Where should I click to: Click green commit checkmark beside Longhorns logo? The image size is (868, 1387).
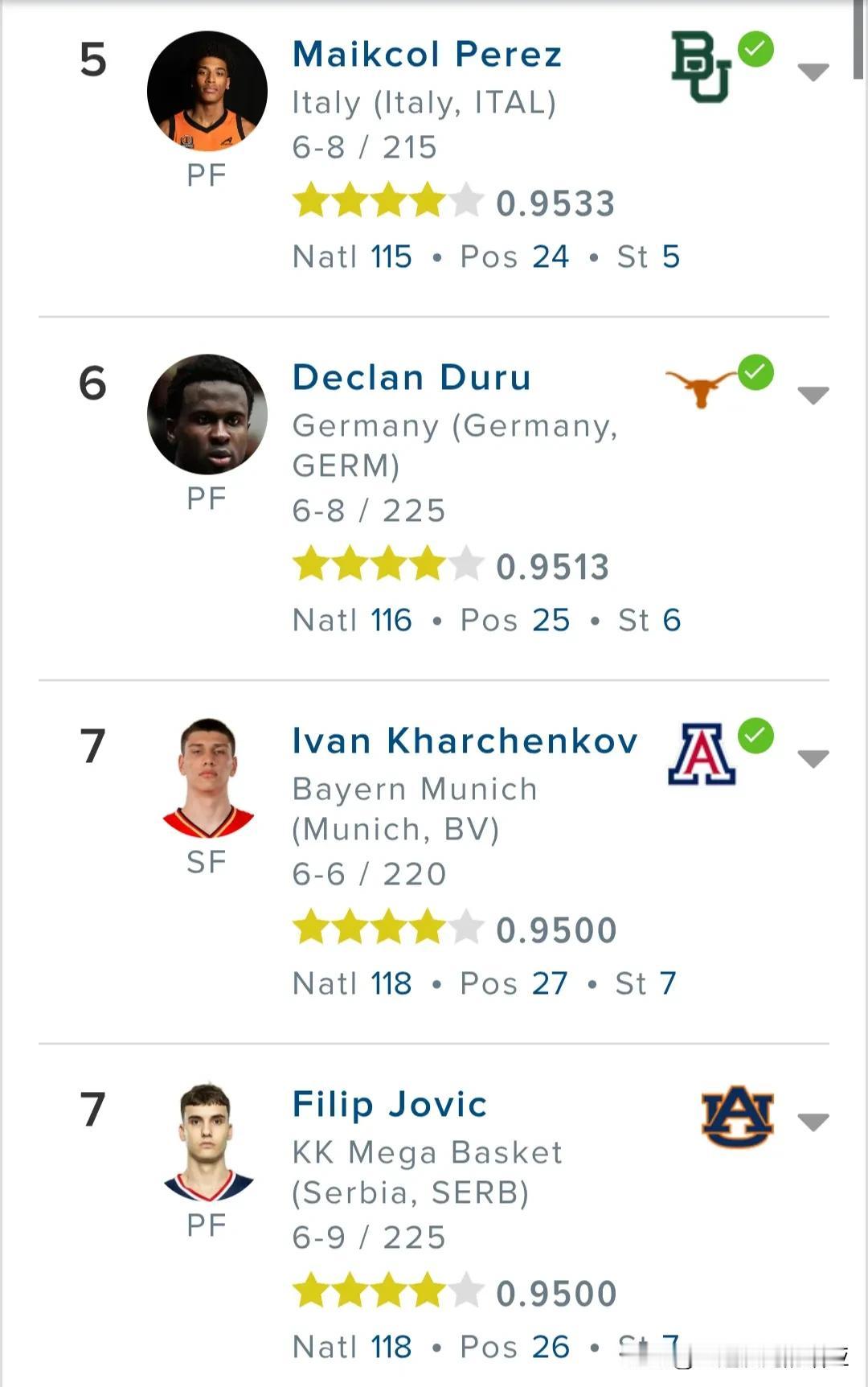755,373
